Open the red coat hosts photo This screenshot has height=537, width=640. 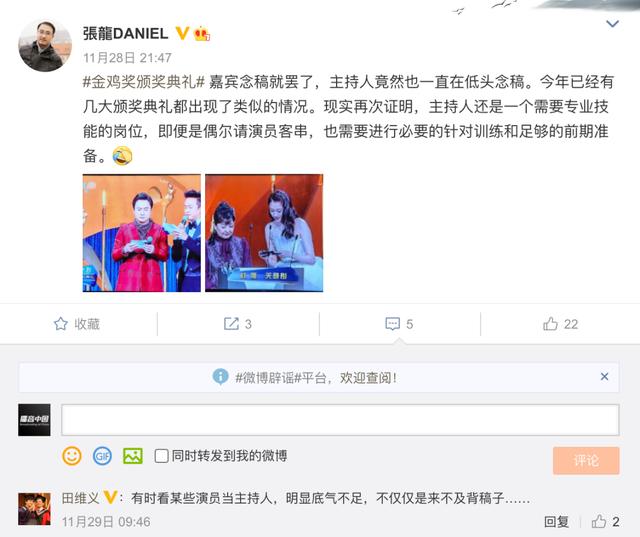pyautogui.click(x=142, y=233)
